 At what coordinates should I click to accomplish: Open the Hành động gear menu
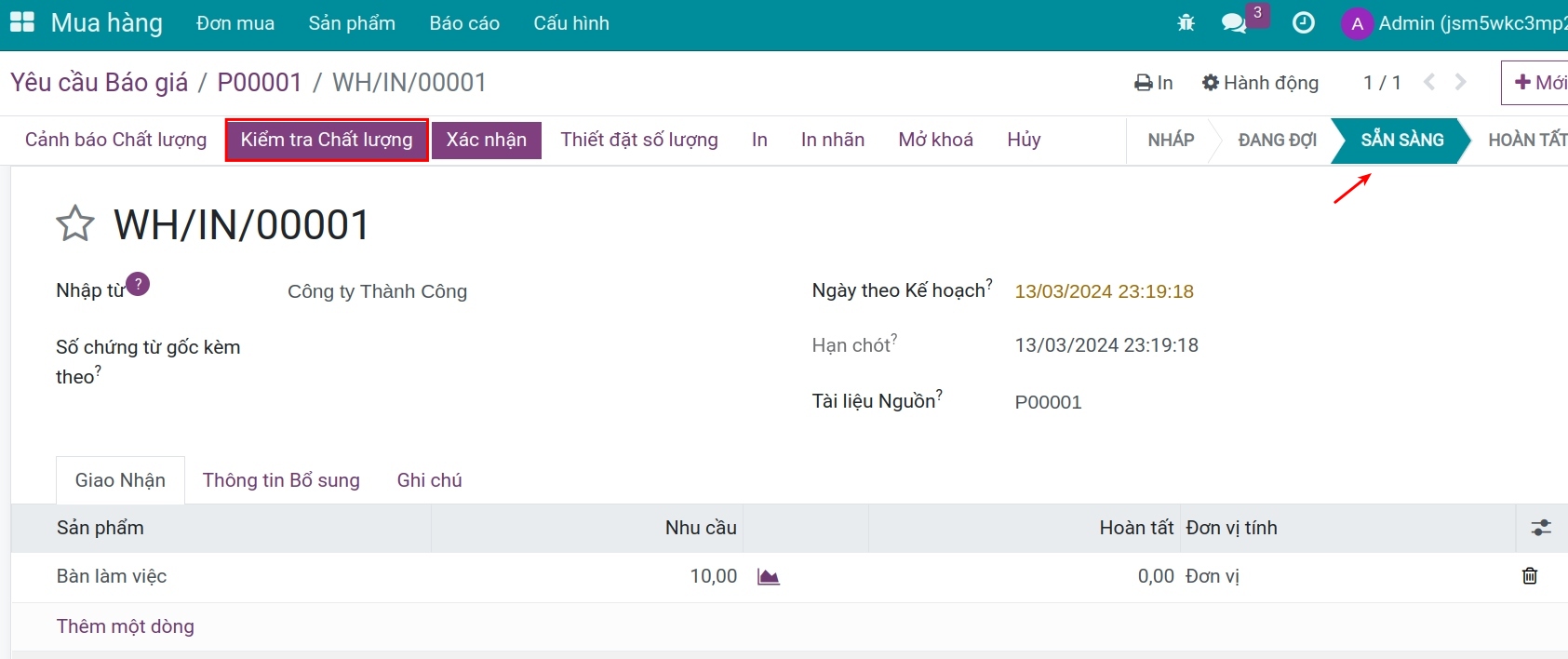click(x=1260, y=83)
